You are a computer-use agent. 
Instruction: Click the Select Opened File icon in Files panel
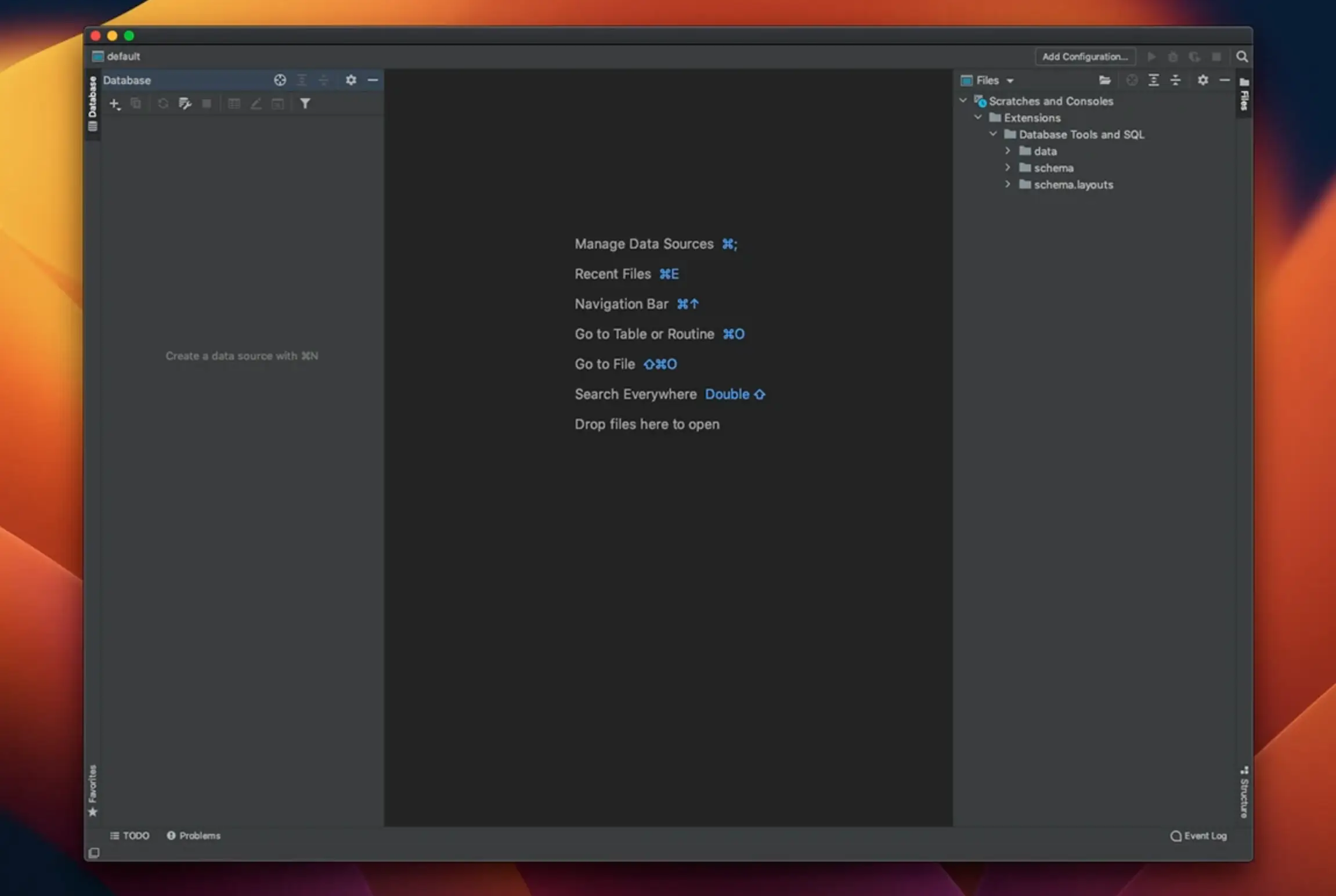pyautogui.click(x=1132, y=80)
